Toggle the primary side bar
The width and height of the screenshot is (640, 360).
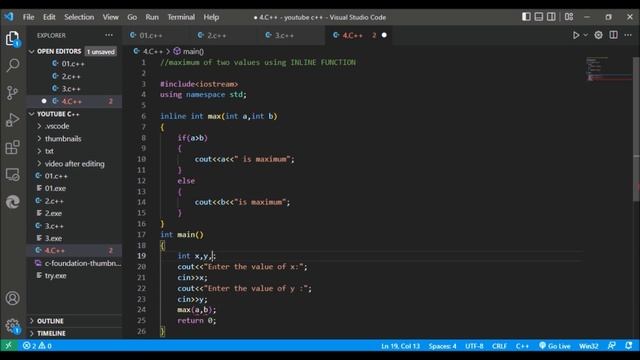[x=527, y=17]
